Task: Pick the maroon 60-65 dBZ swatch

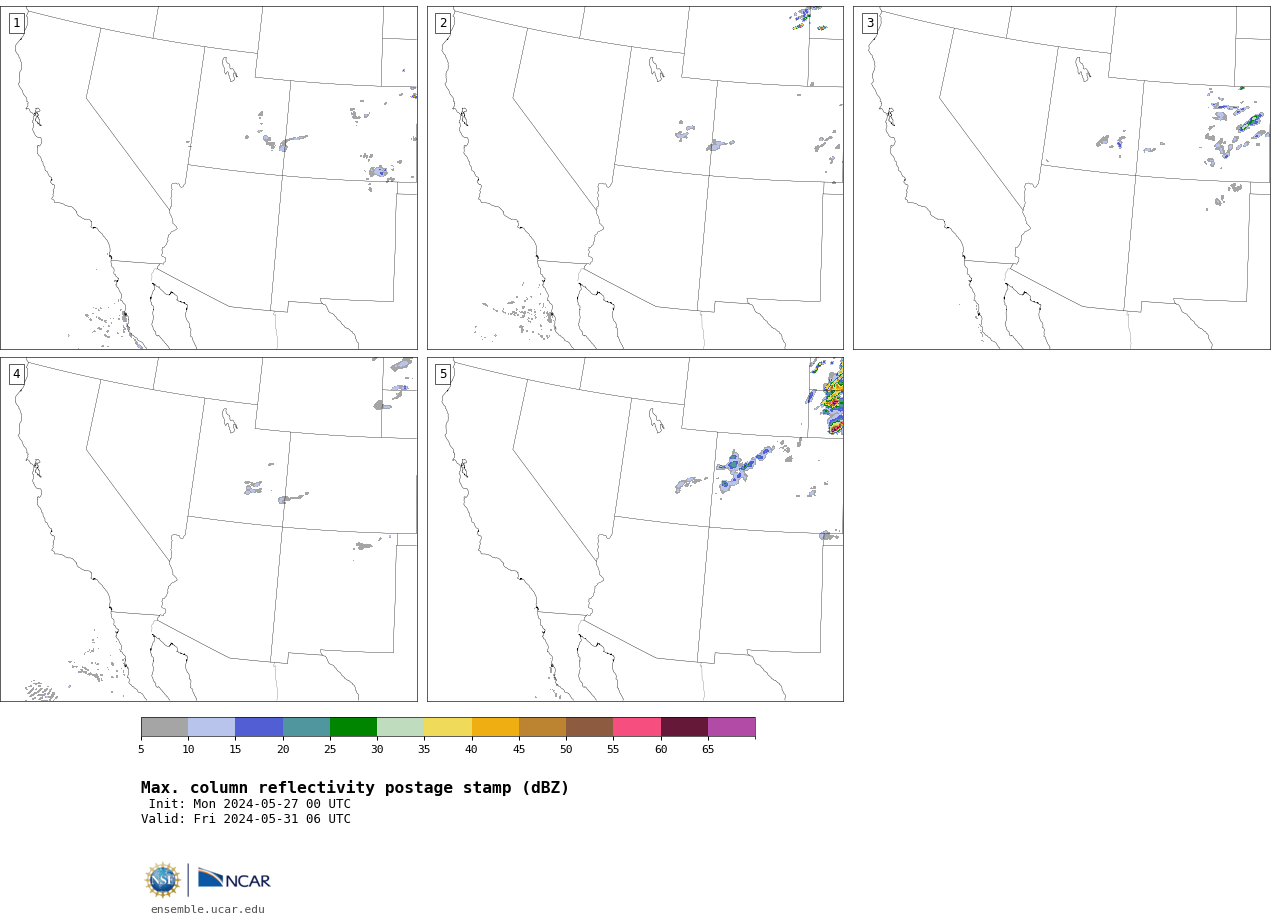Action: click(684, 727)
